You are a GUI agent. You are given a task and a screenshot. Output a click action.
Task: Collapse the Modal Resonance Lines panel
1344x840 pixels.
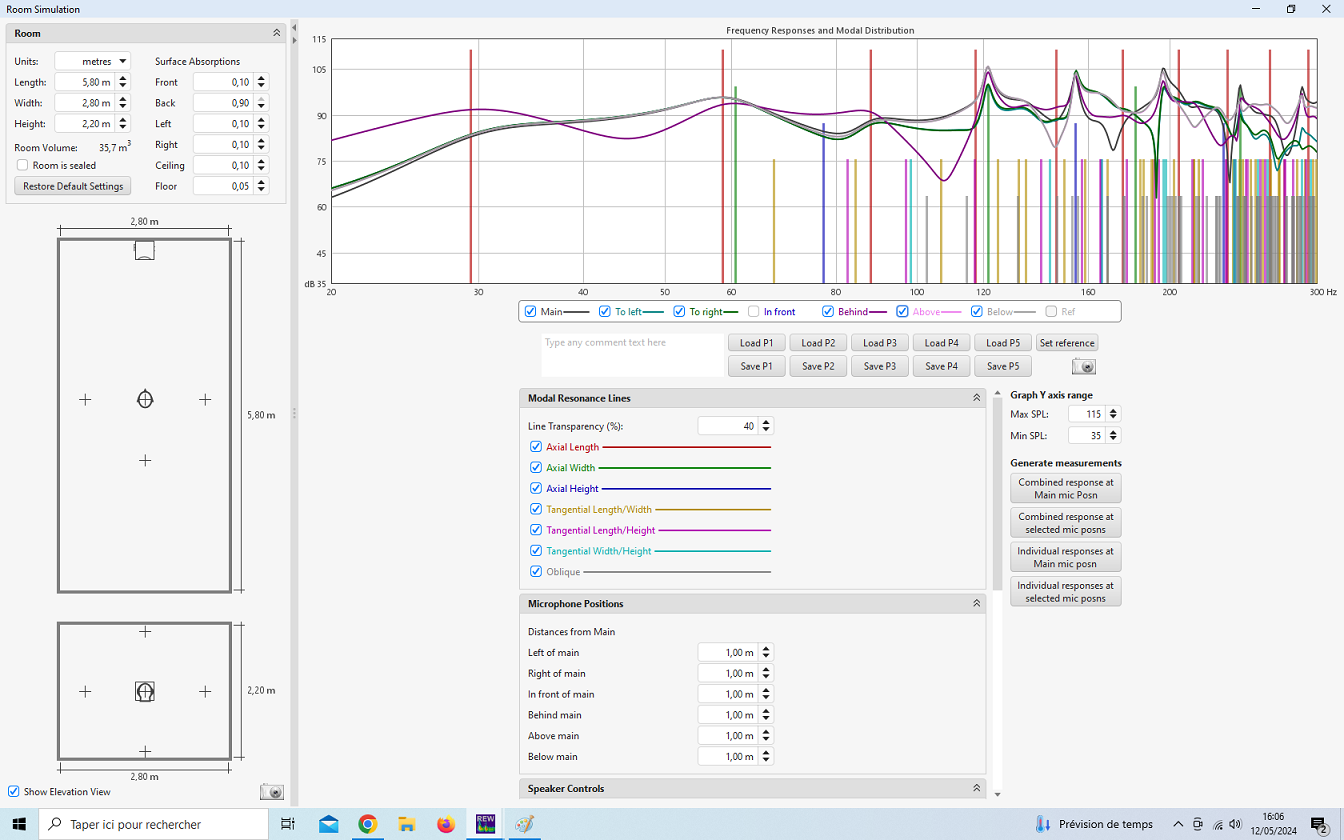coord(976,398)
